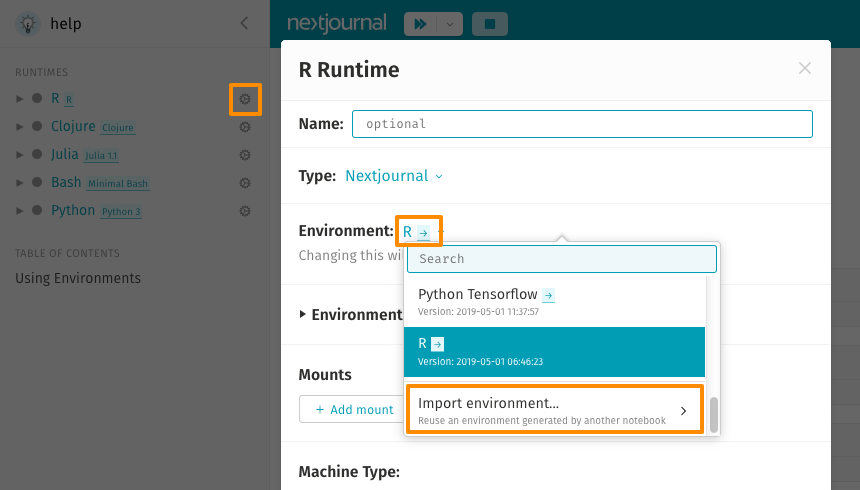Open Python Tensorflow arrow link icon
The height and width of the screenshot is (490, 860).
(x=548, y=296)
